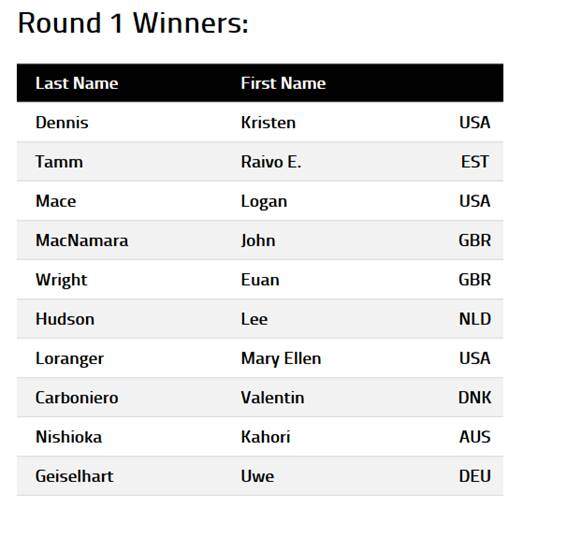Select first name Logan
This screenshot has height=553, width=567.
(264, 202)
